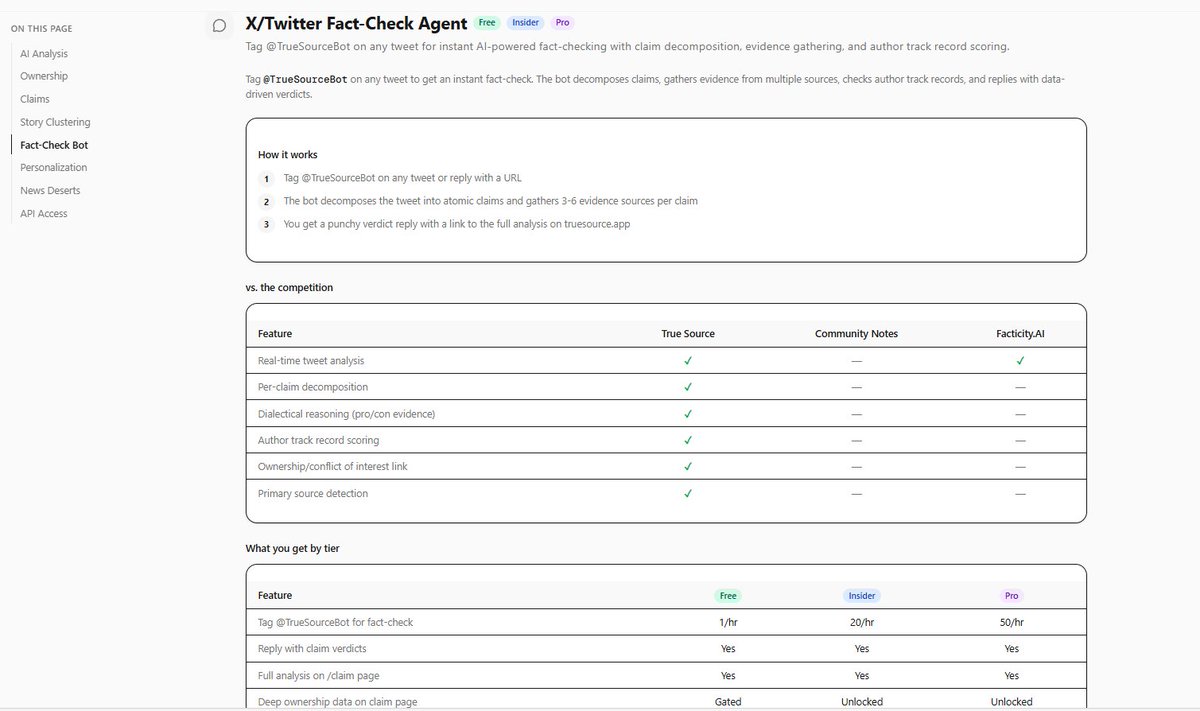Click the Insider tier column header badge
This screenshot has height=711, width=1200.
862,595
